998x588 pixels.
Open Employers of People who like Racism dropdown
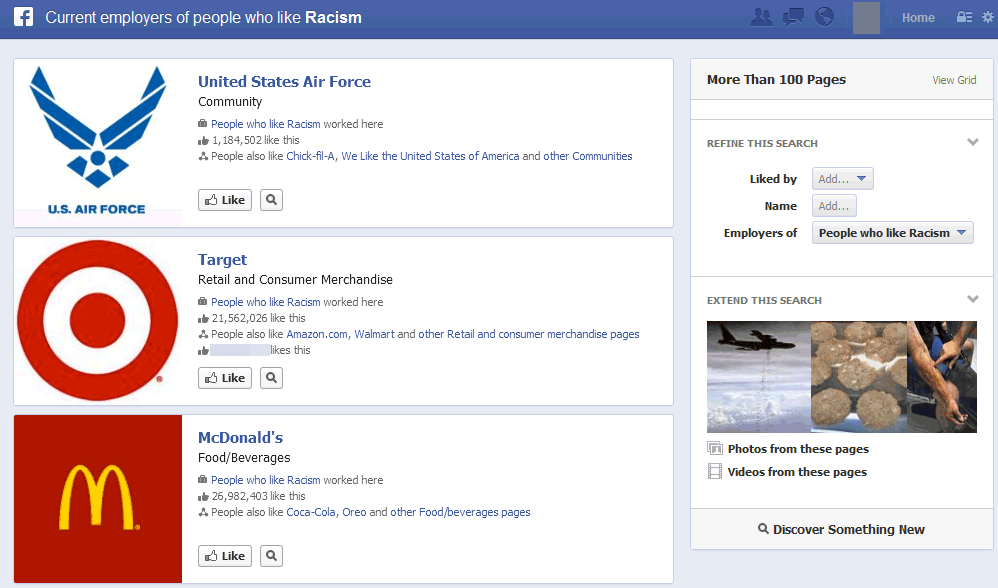pyautogui.click(x=892, y=233)
